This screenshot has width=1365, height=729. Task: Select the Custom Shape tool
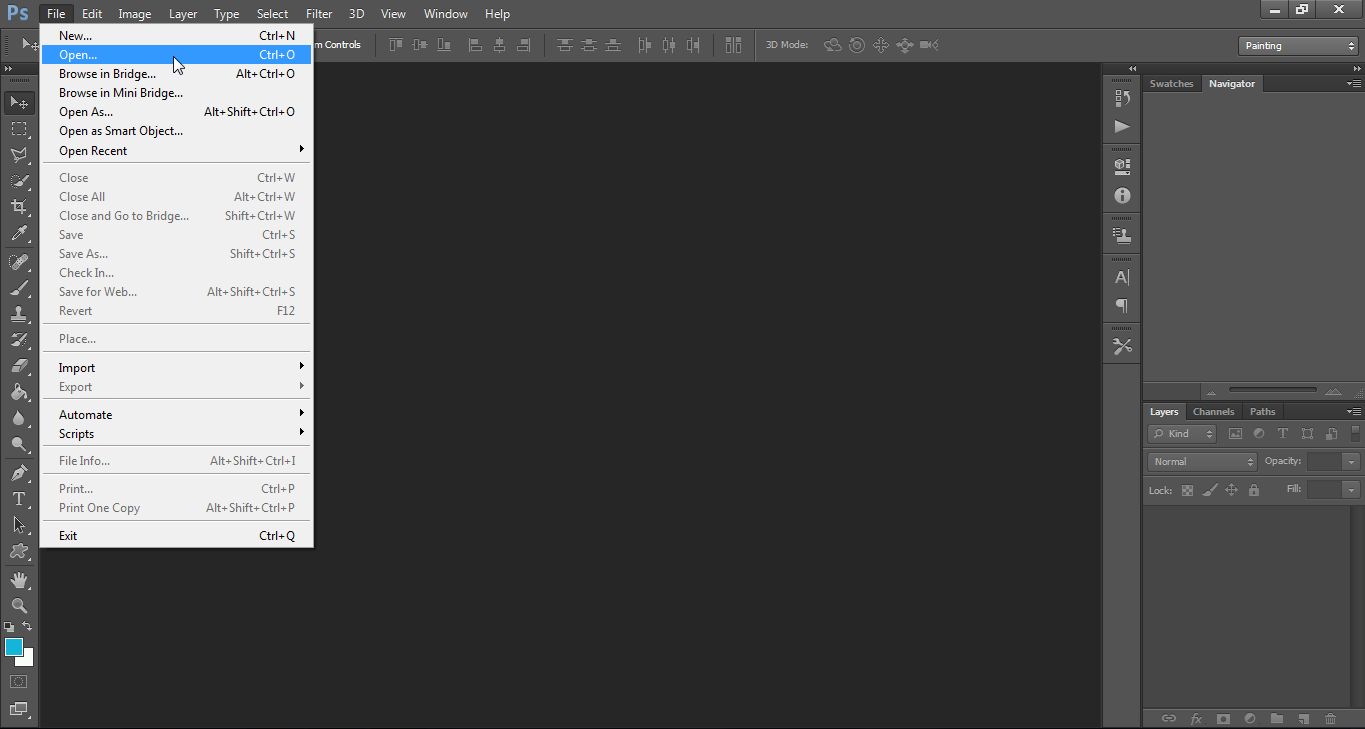click(x=19, y=551)
